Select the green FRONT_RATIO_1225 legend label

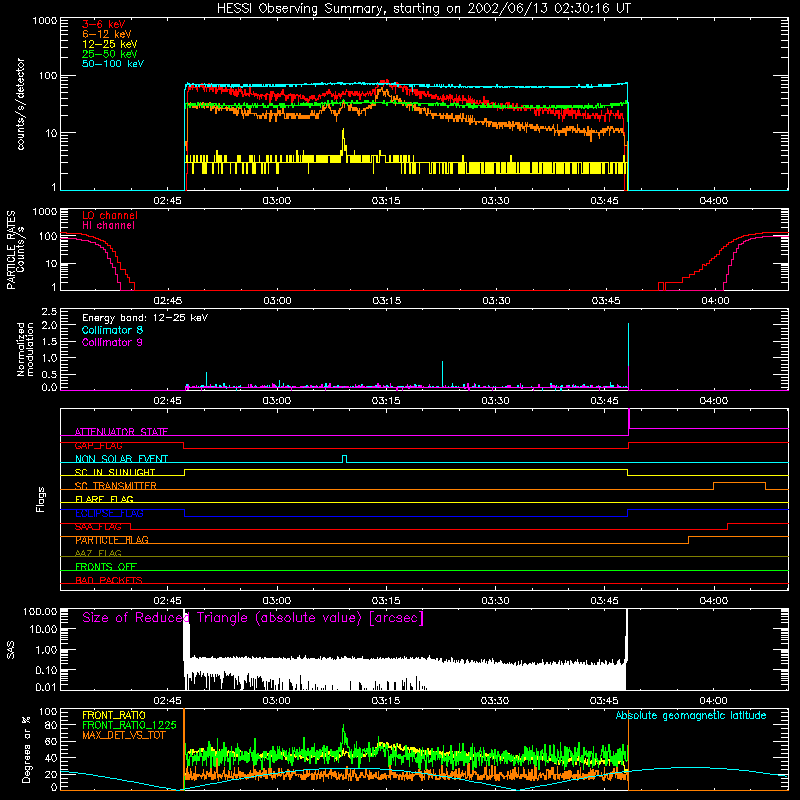coord(129,725)
